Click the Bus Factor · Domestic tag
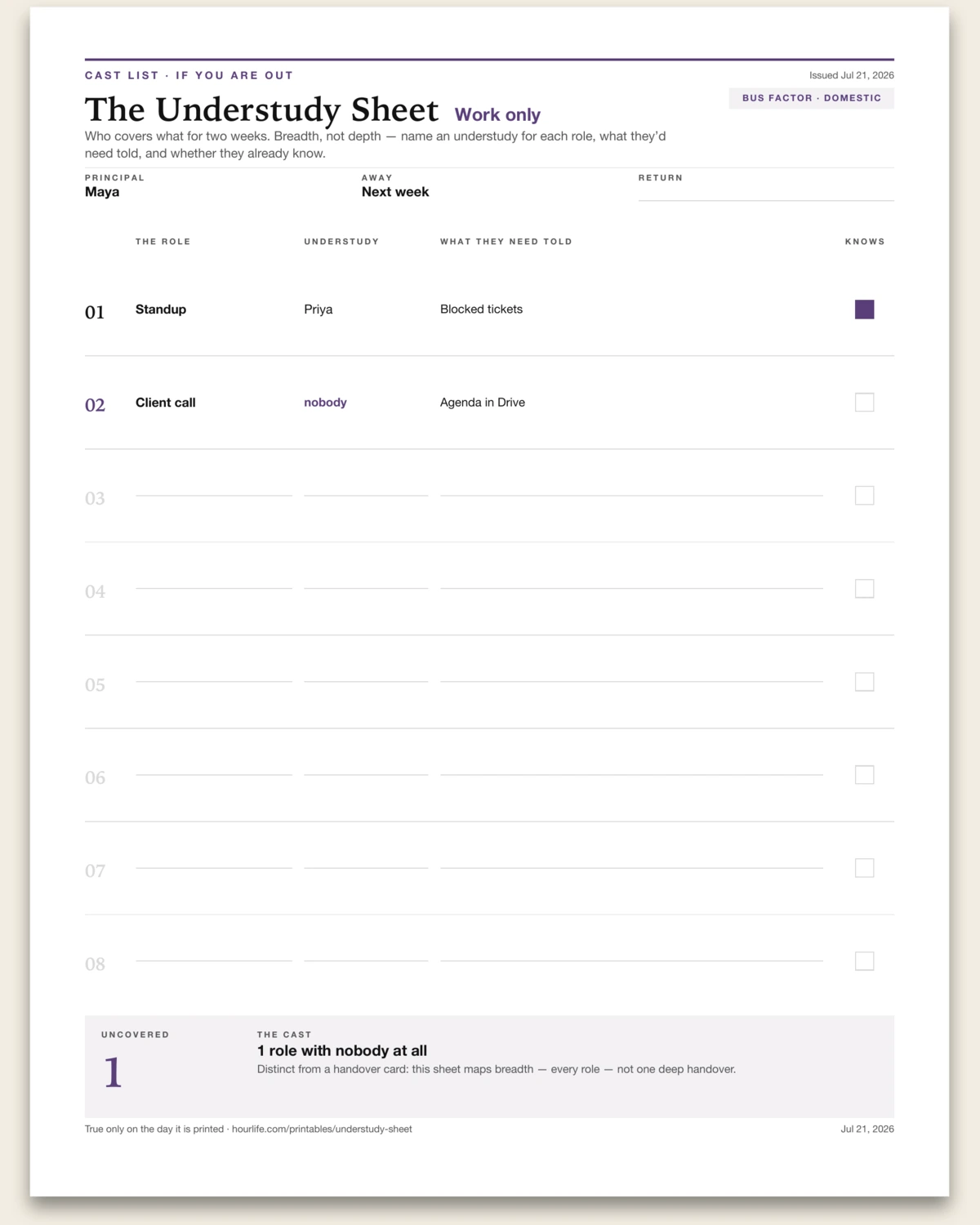980x1225 pixels. tap(812, 98)
